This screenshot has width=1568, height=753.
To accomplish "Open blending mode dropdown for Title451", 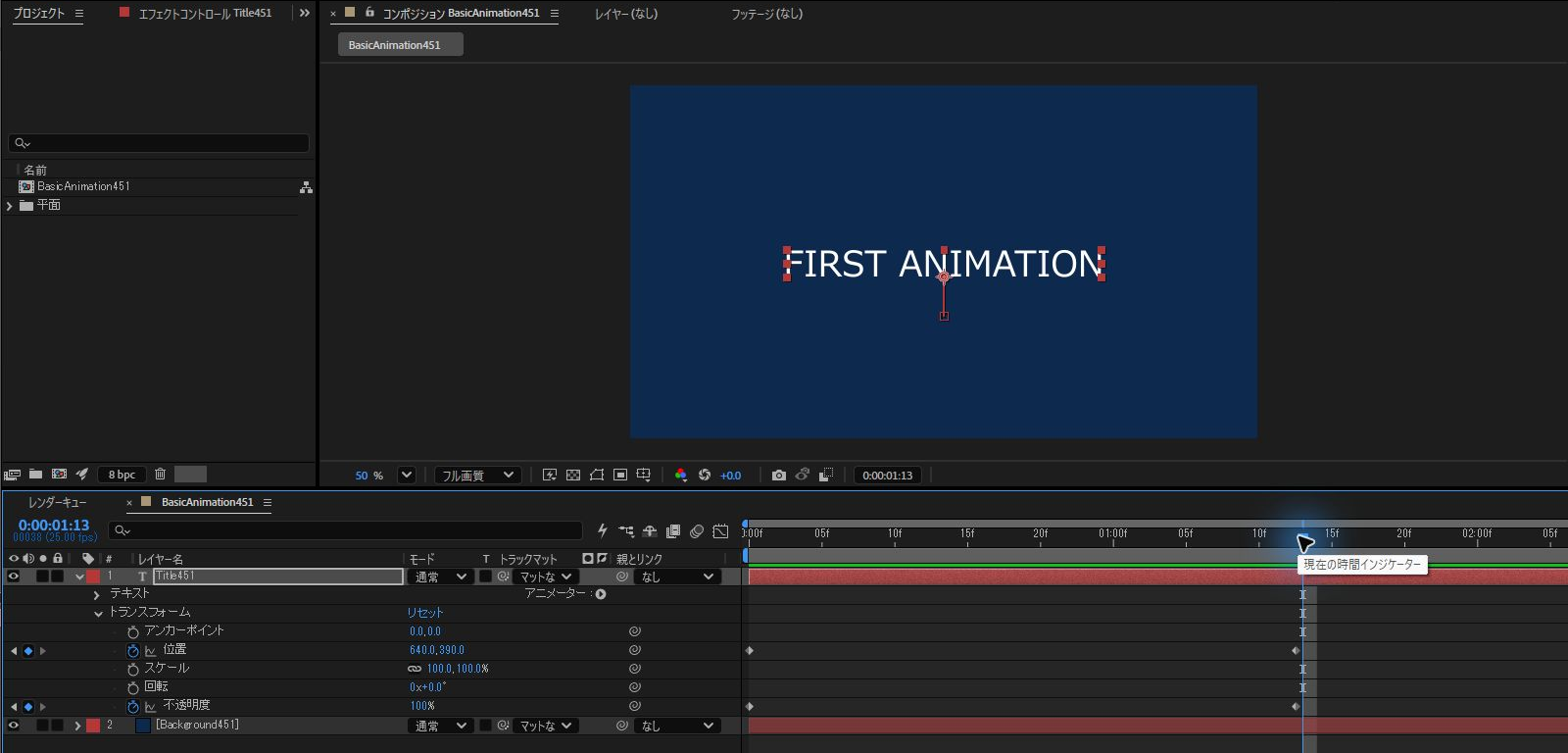I will pyautogui.click(x=440, y=577).
